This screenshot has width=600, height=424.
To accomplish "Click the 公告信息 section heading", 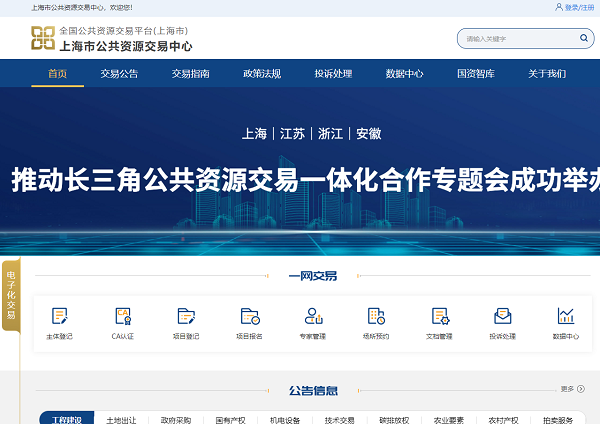I will point(313,390).
